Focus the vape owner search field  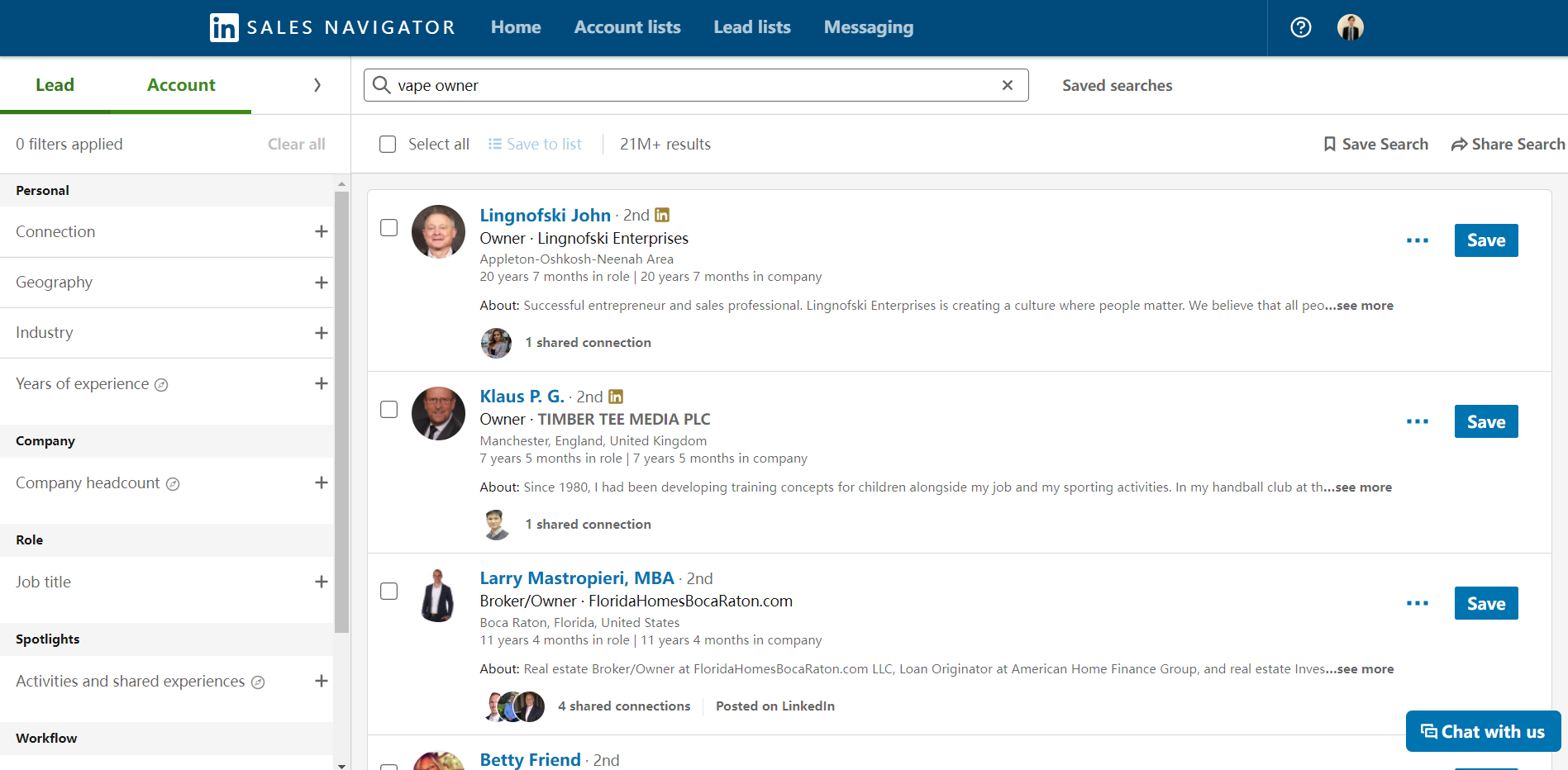(x=696, y=85)
